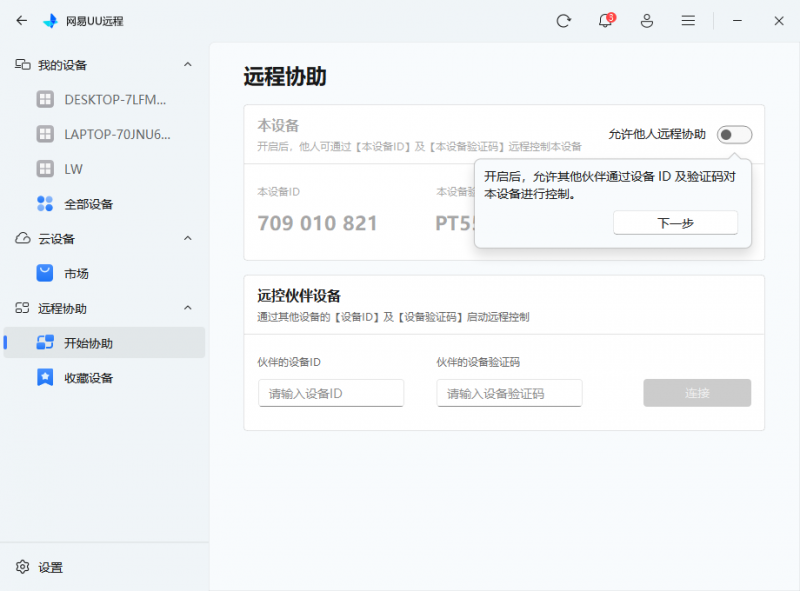Open the hamburger menu
The image size is (800, 591).
688,20
